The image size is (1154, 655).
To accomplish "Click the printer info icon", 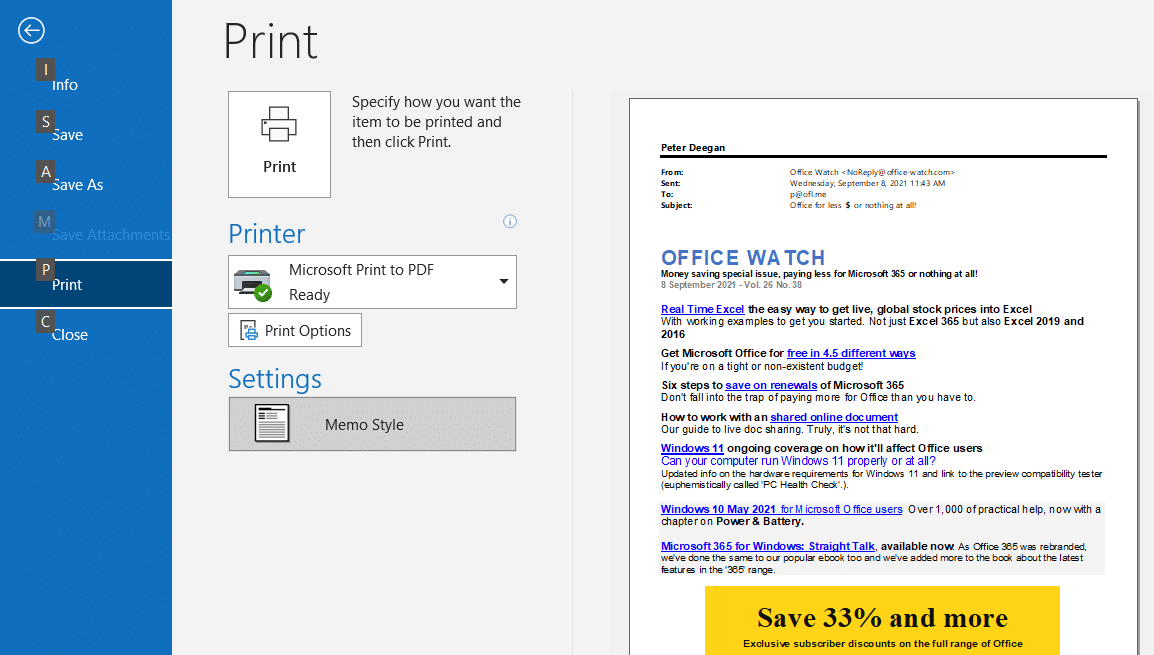I will [509, 221].
